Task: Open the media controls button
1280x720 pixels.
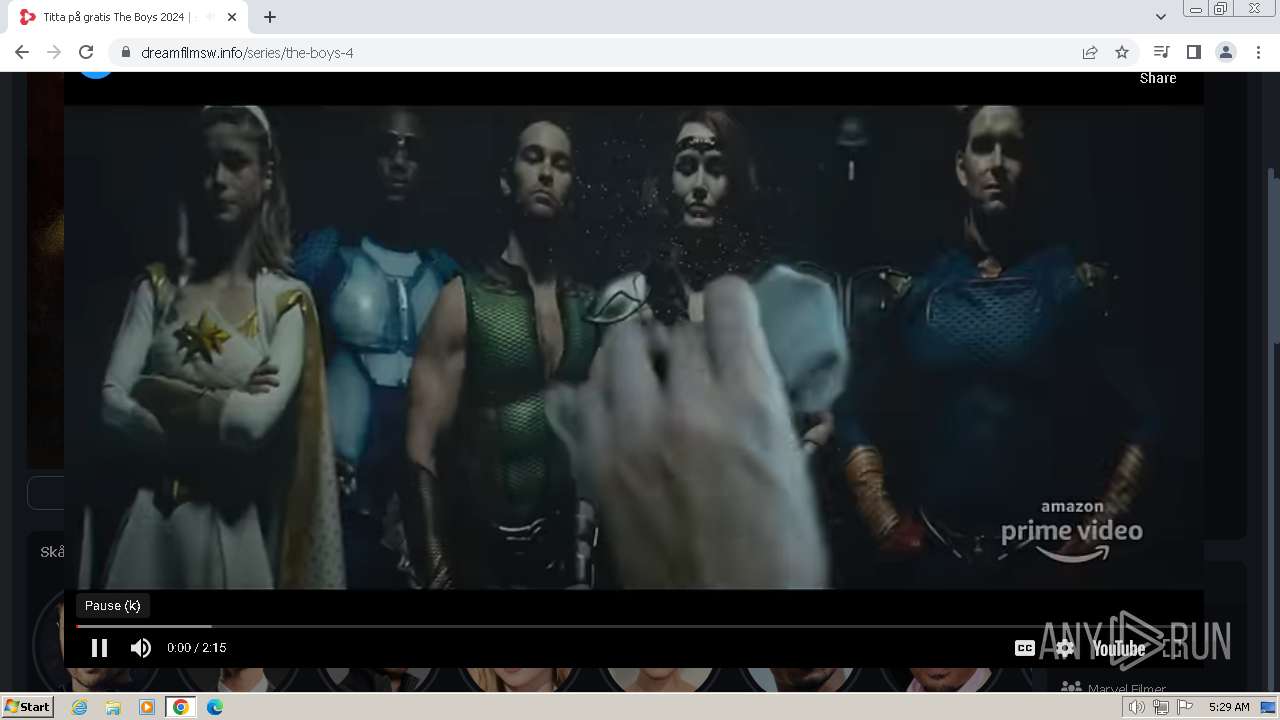Action: [1161, 52]
